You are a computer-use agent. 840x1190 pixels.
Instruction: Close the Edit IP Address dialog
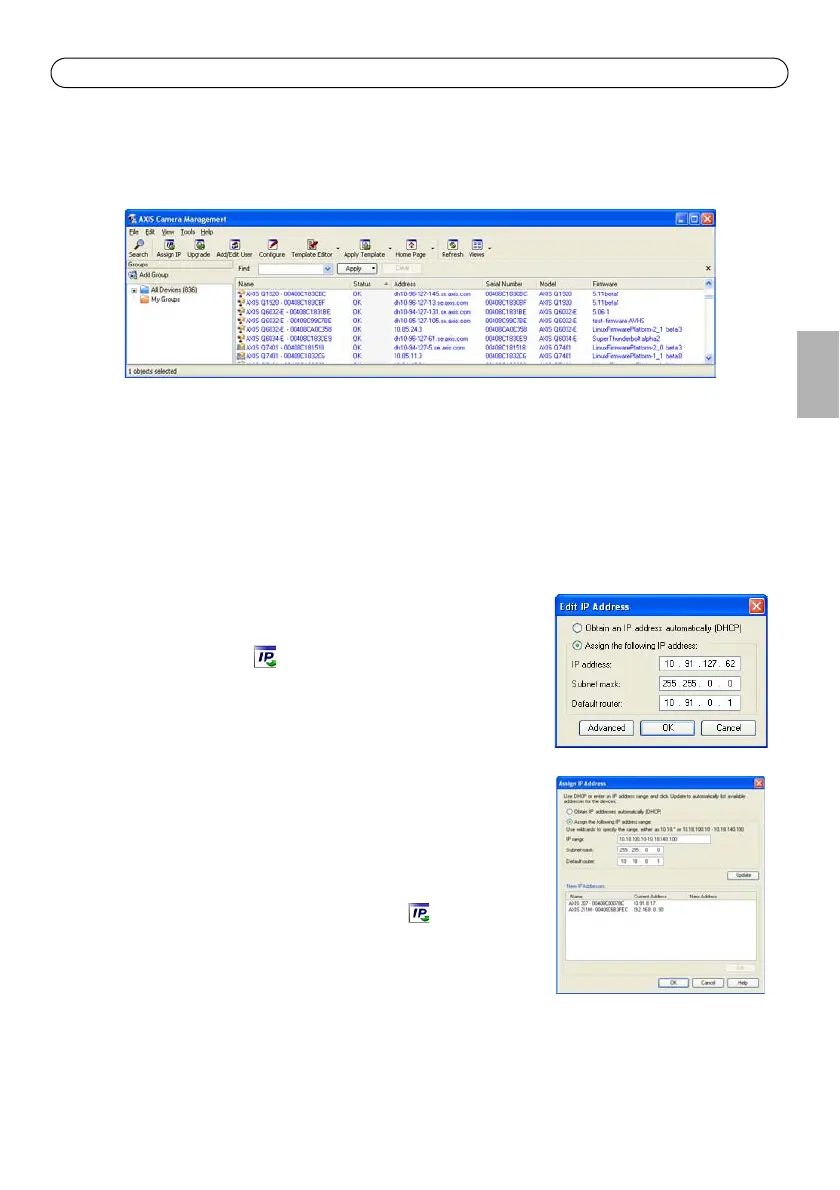[x=757, y=606]
